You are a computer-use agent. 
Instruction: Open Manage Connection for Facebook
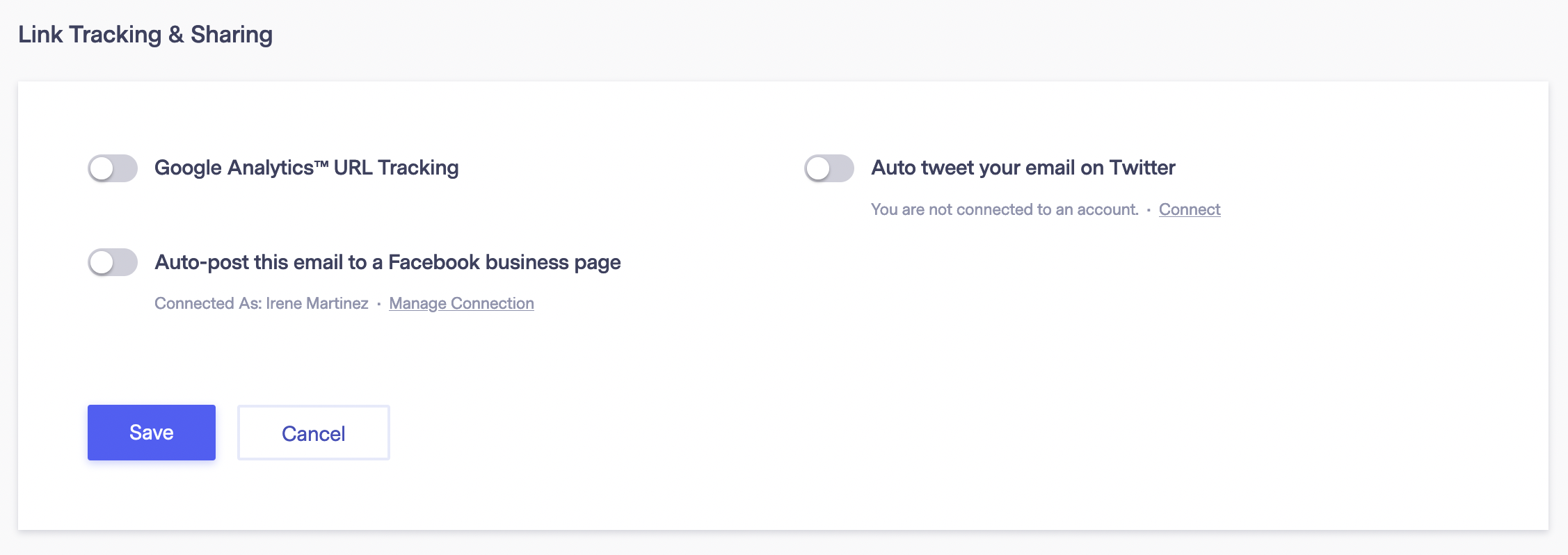[461, 303]
